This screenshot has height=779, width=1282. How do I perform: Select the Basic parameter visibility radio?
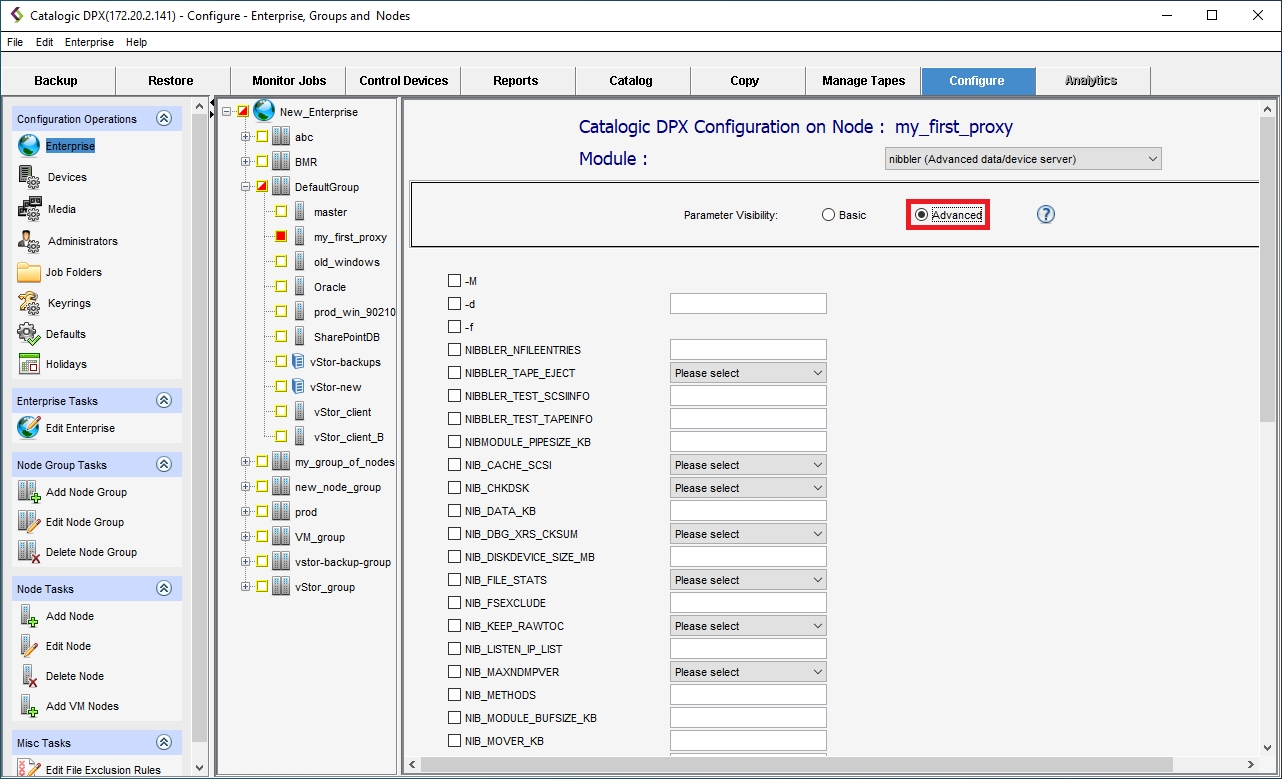[x=828, y=215]
